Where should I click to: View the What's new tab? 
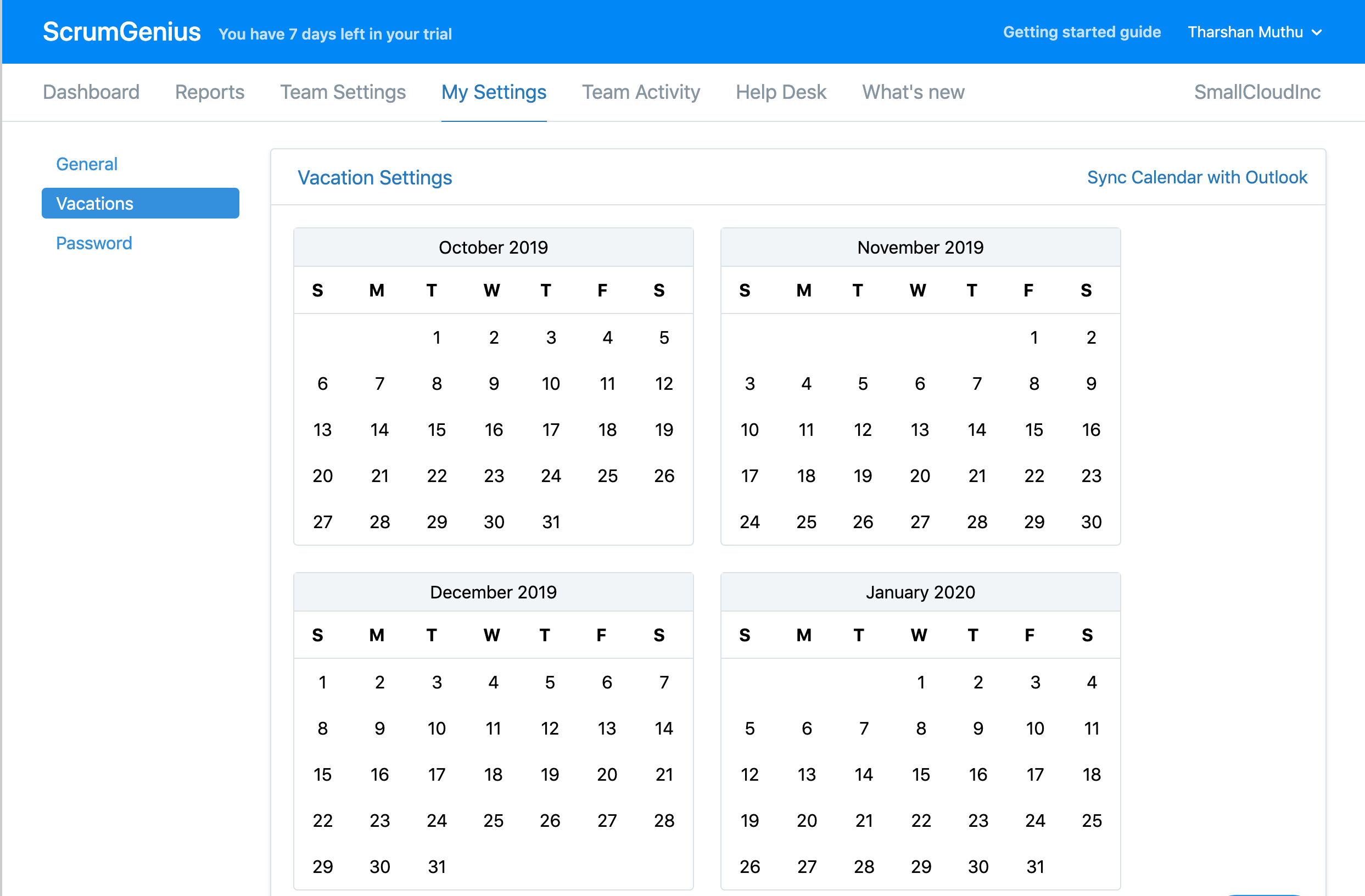point(913,92)
